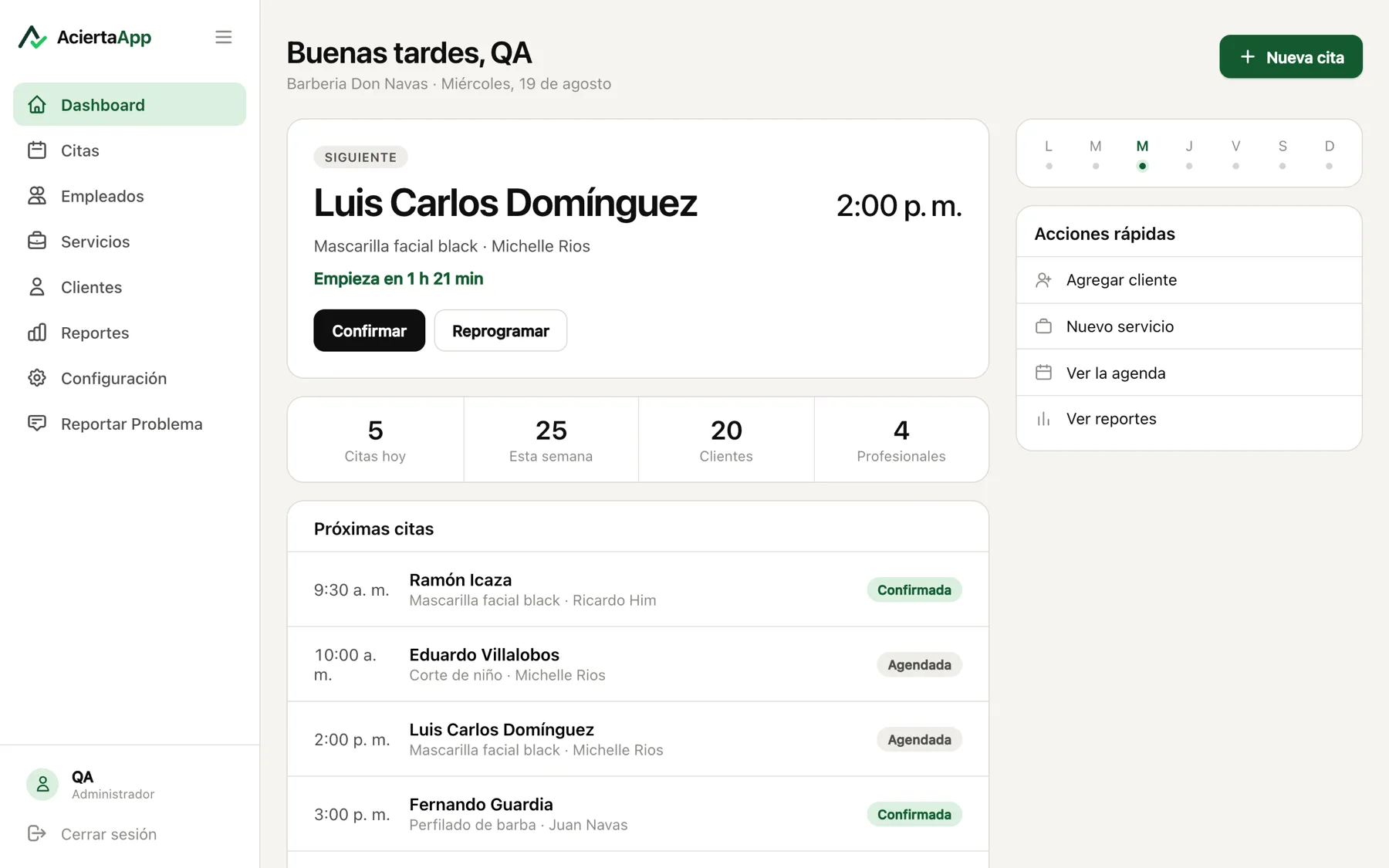Open Ver la agenda quick action

1188,373
